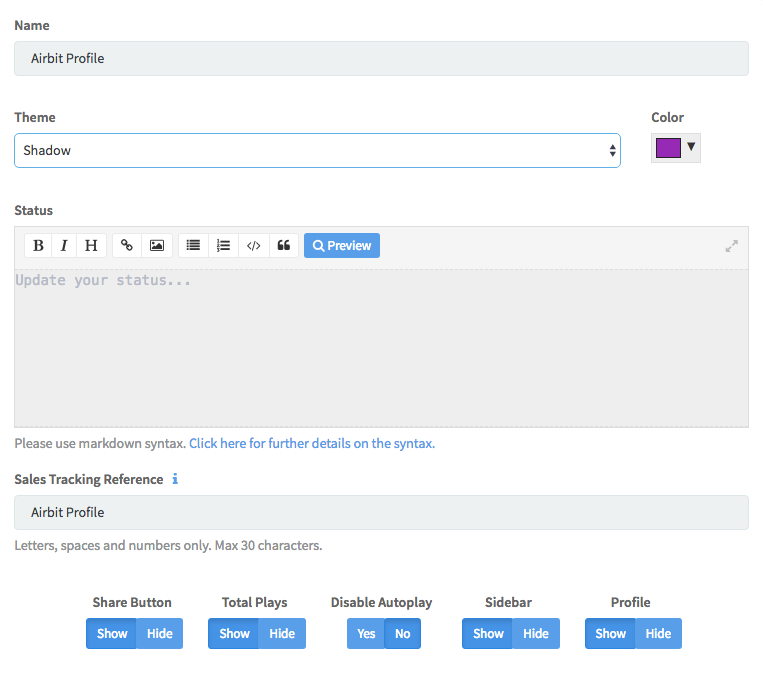This screenshot has height=678, width=763.
Task: Insert a link using chain icon
Action: (x=127, y=245)
